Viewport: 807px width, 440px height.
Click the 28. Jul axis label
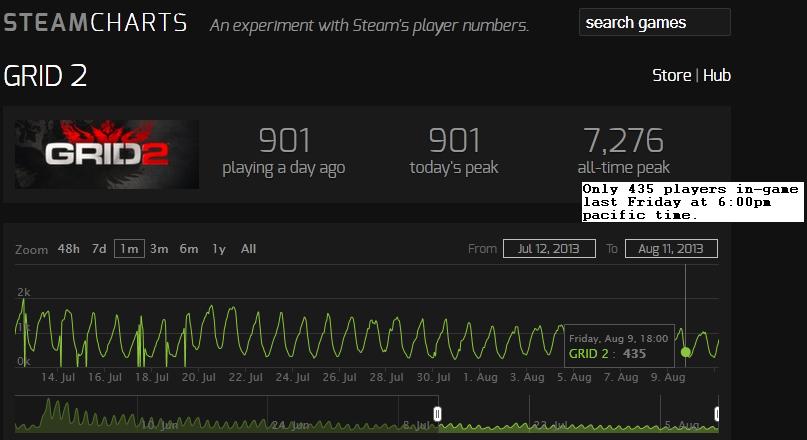[386, 377]
